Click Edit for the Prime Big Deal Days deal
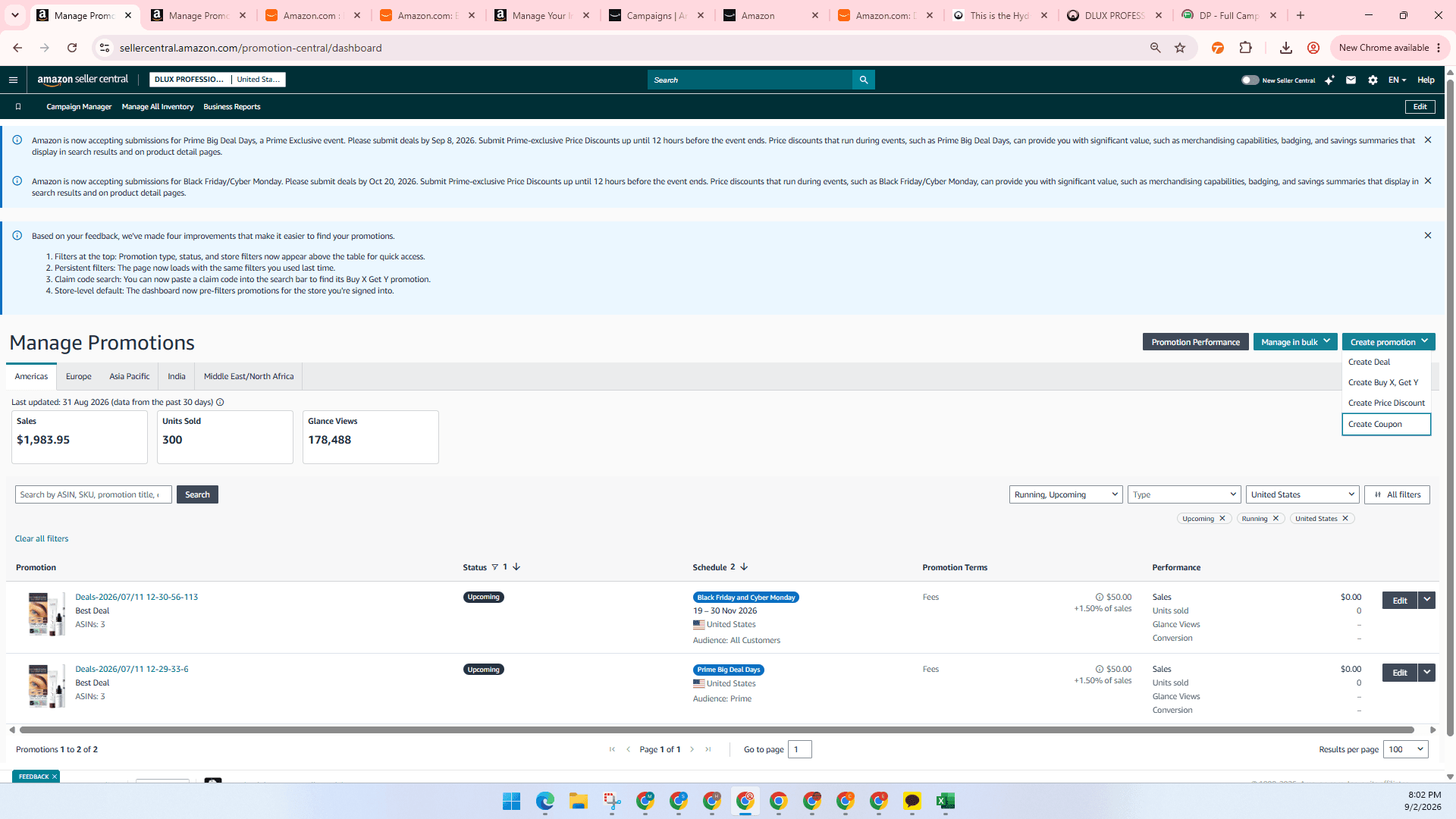This screenshot has height=819, width=1456. [1400, 673]
